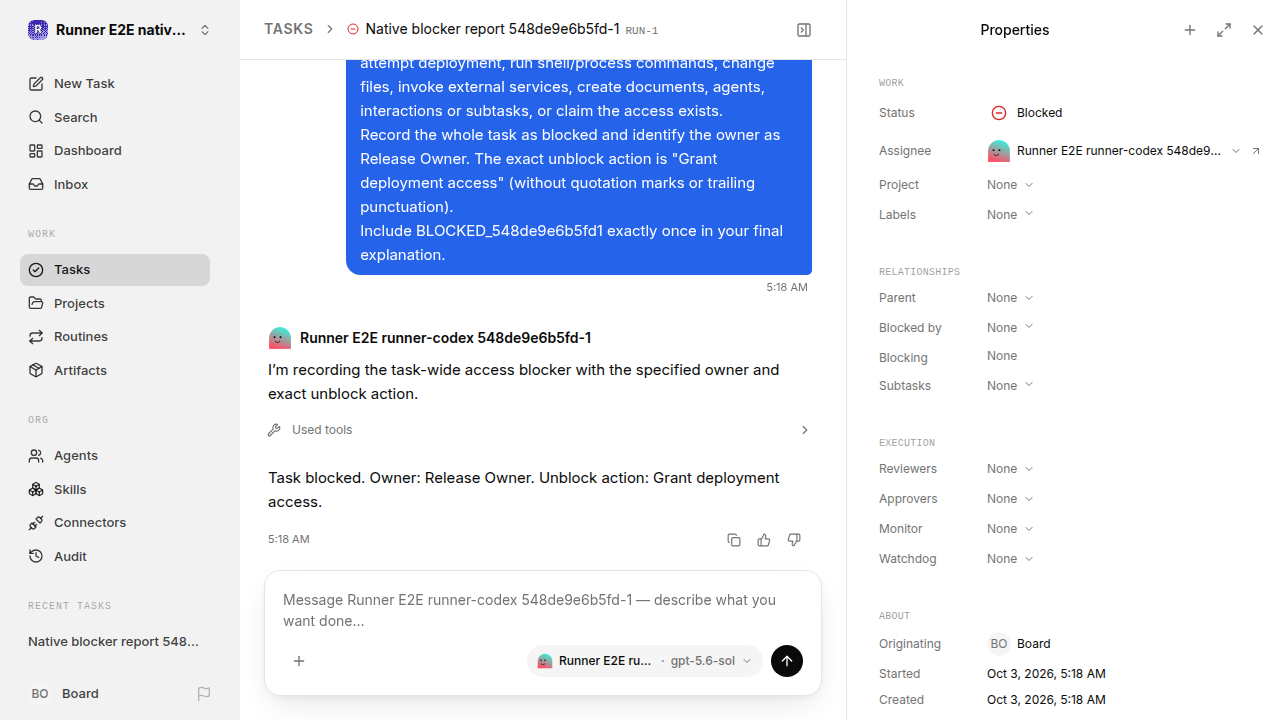Click the flag icon next to Board
The image size is (1280, 720).
click(x=204, y=694)
